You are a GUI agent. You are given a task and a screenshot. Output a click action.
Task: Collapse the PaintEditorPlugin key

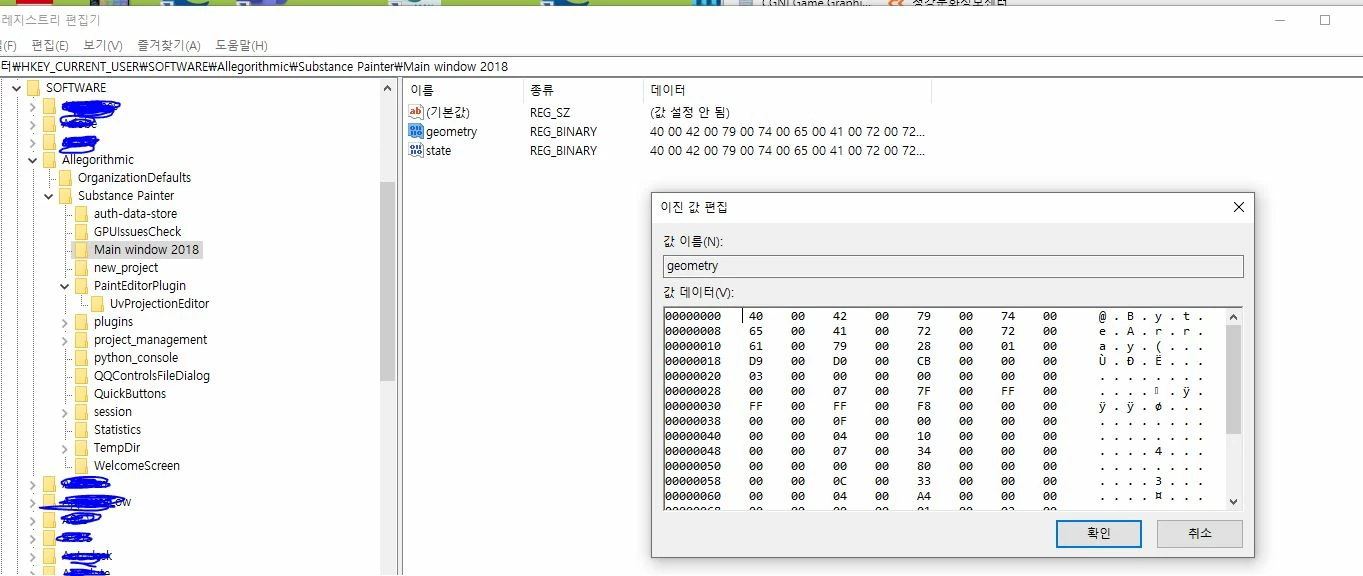(64, 286)
